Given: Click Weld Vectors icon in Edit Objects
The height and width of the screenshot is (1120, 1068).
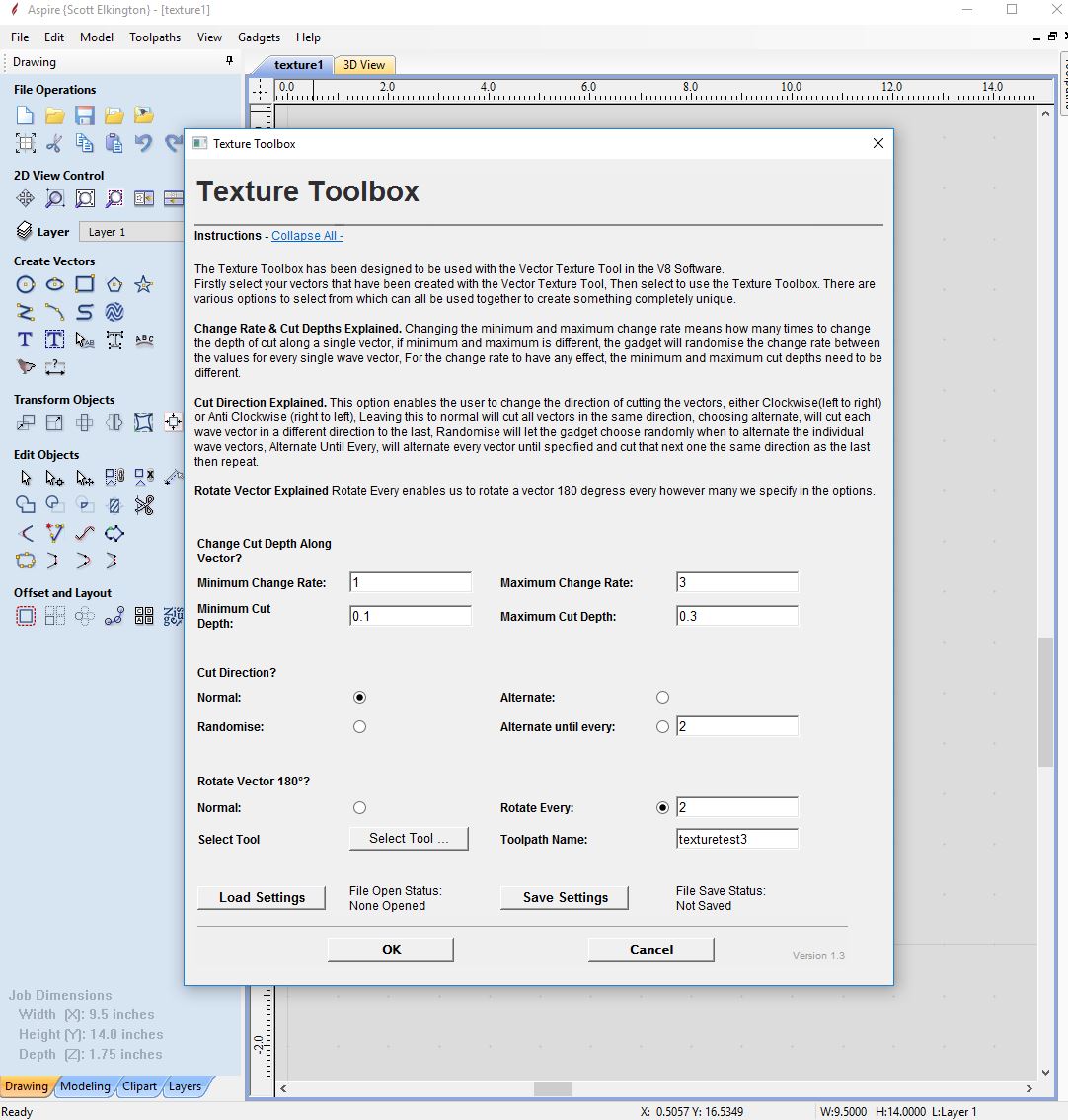Looking at the screenshot, I should (25, 505).
